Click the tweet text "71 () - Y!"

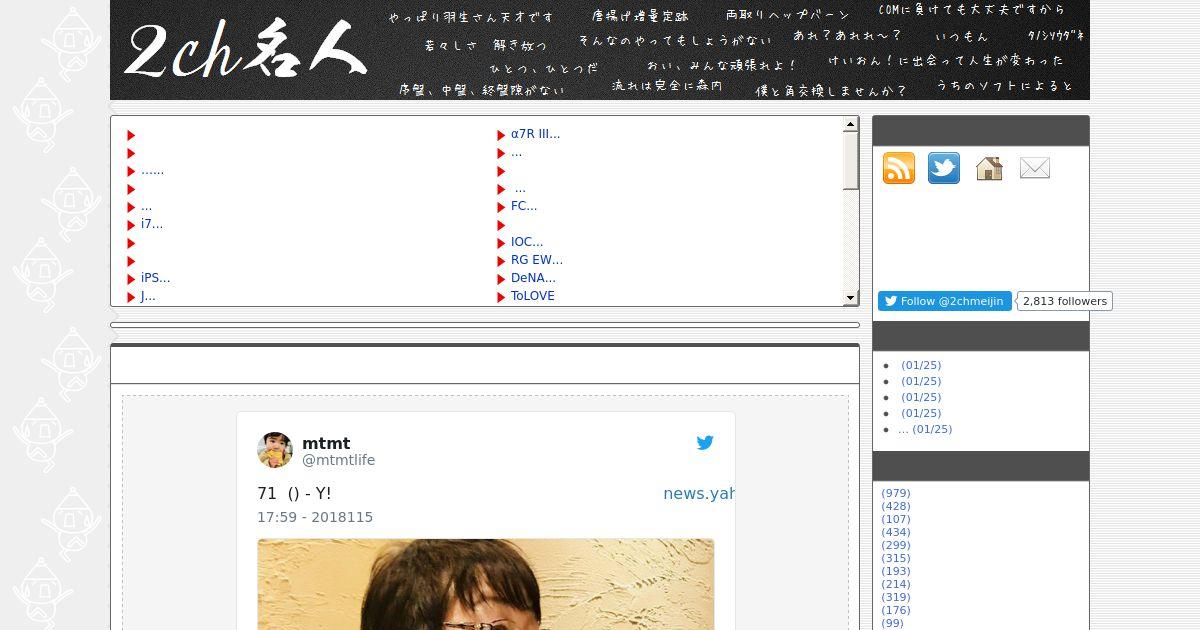(x=294, y=494)
